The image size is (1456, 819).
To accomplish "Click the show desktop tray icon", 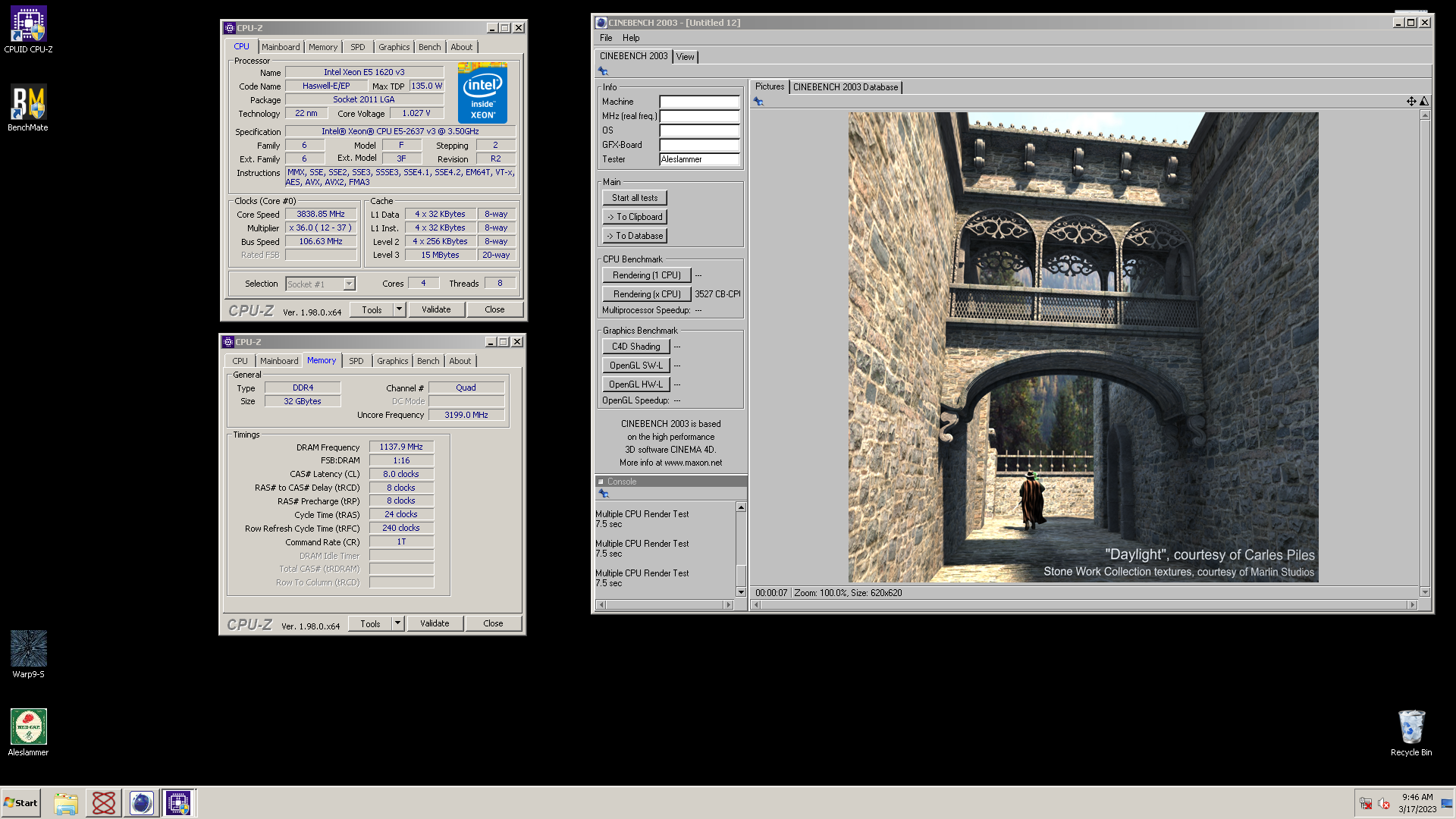I will (1448, 804).
